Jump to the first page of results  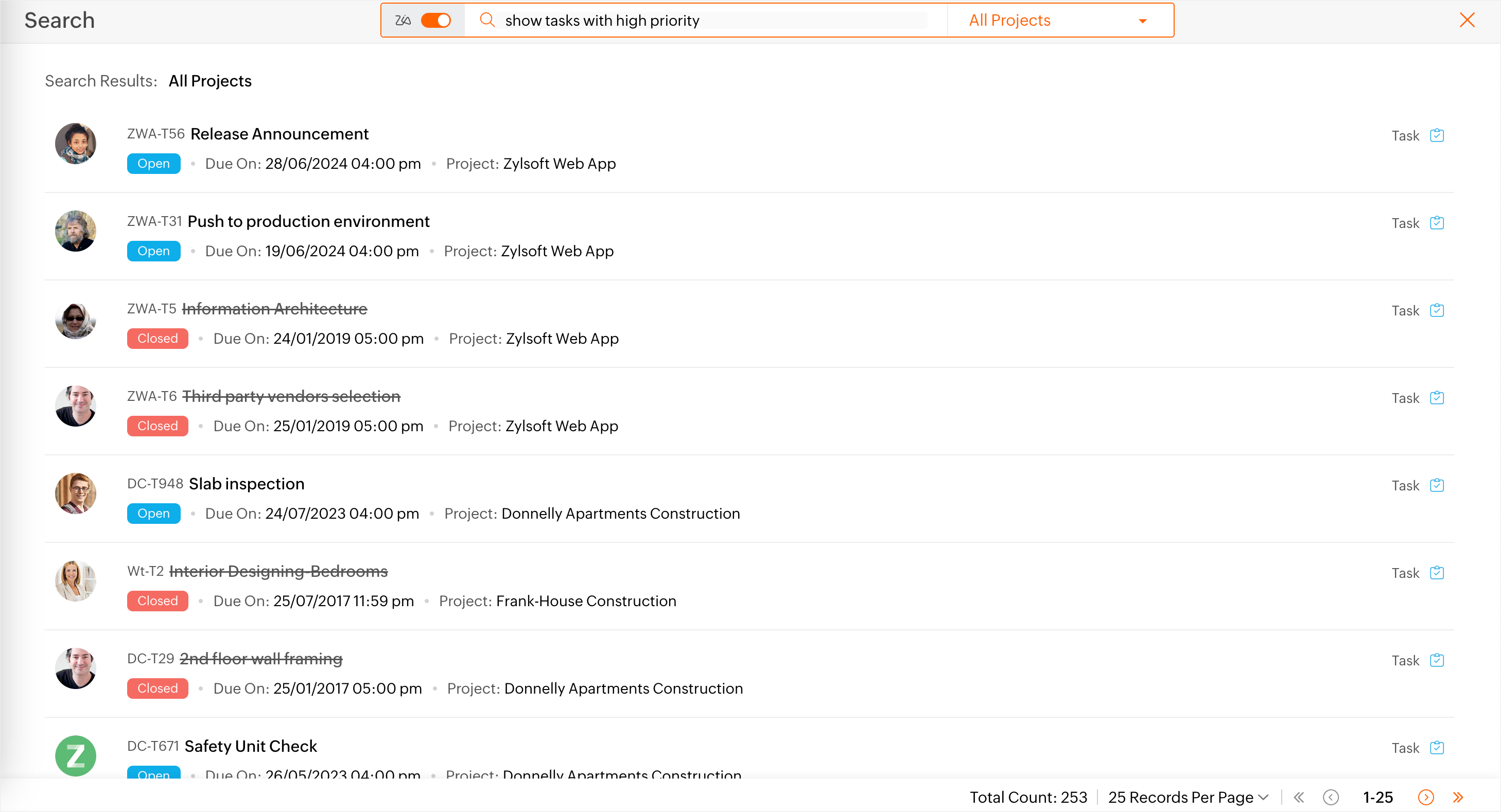pyautogui.click(x=1299, y=797)
